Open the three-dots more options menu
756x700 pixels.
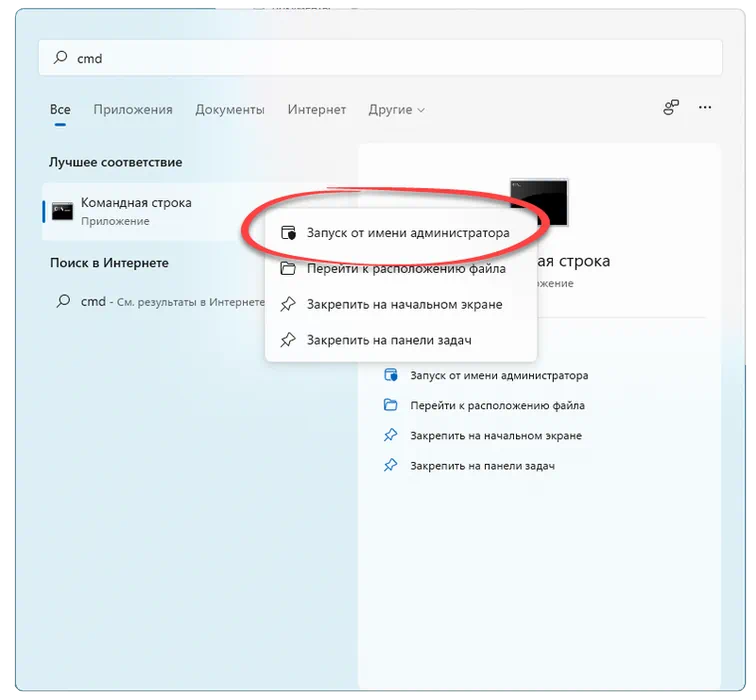pyautogui.click(x=705, y=107)
